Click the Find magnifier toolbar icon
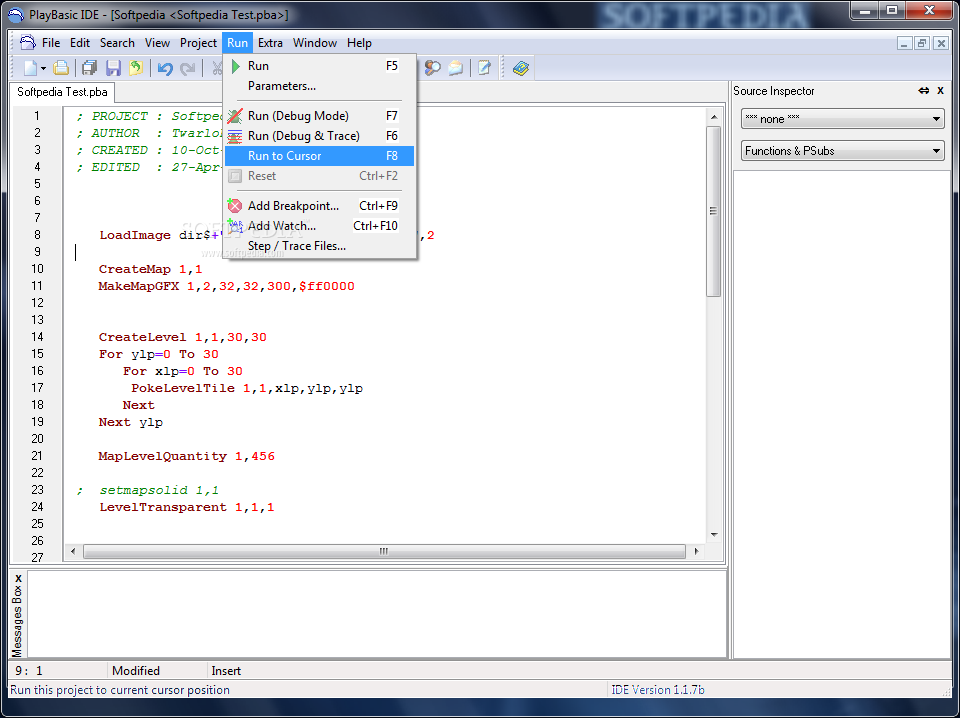Screen dimensions: 960x718 [x=433, y=68]
